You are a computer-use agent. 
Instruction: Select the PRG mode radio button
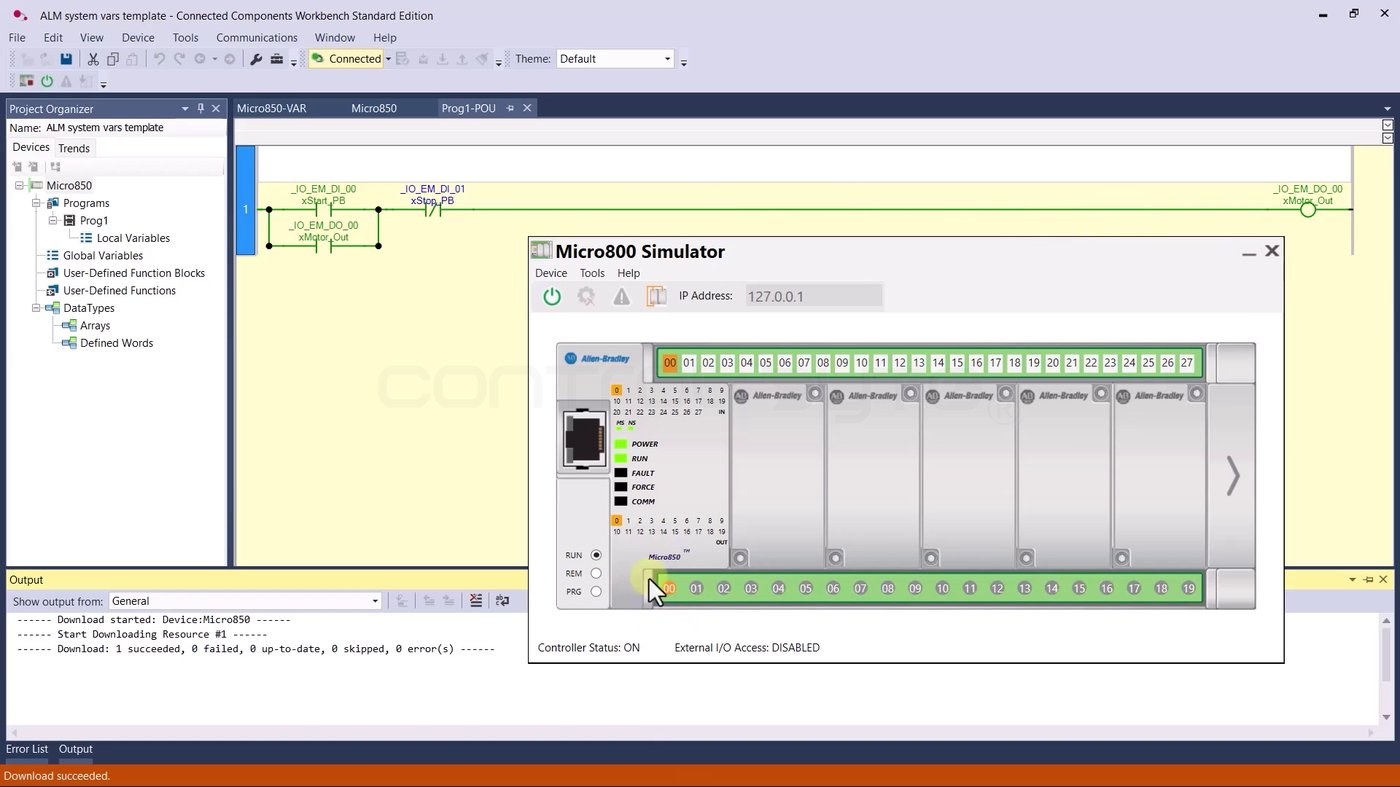[x=596, y=591]
